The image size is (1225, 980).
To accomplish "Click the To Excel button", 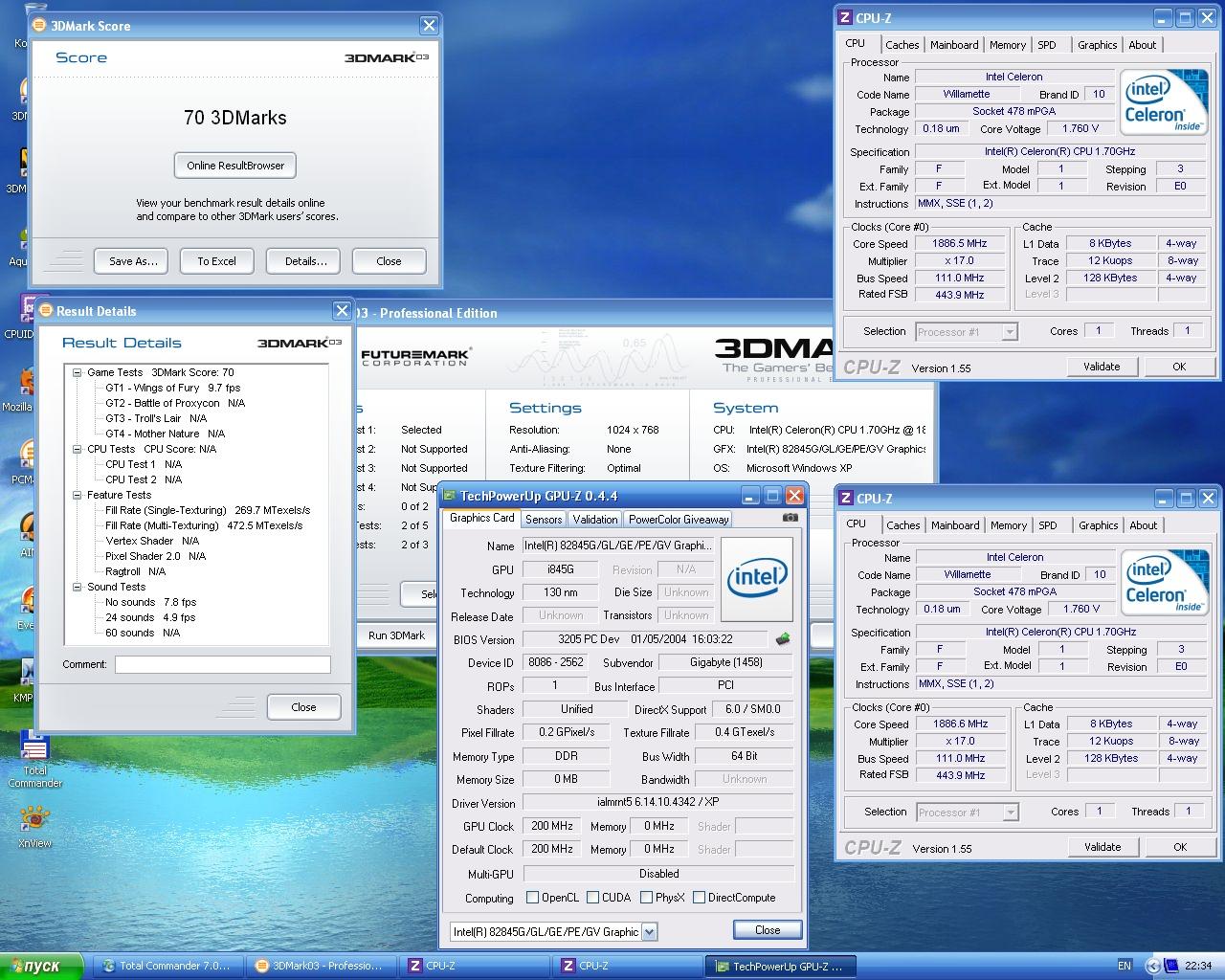I will 216,261.
